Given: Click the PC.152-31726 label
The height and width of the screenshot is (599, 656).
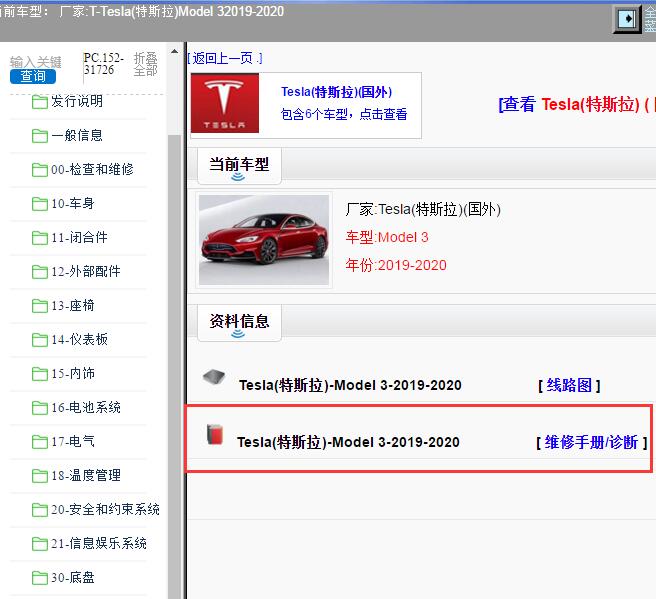Looking at the screenshot, I should tap(104, 64).
